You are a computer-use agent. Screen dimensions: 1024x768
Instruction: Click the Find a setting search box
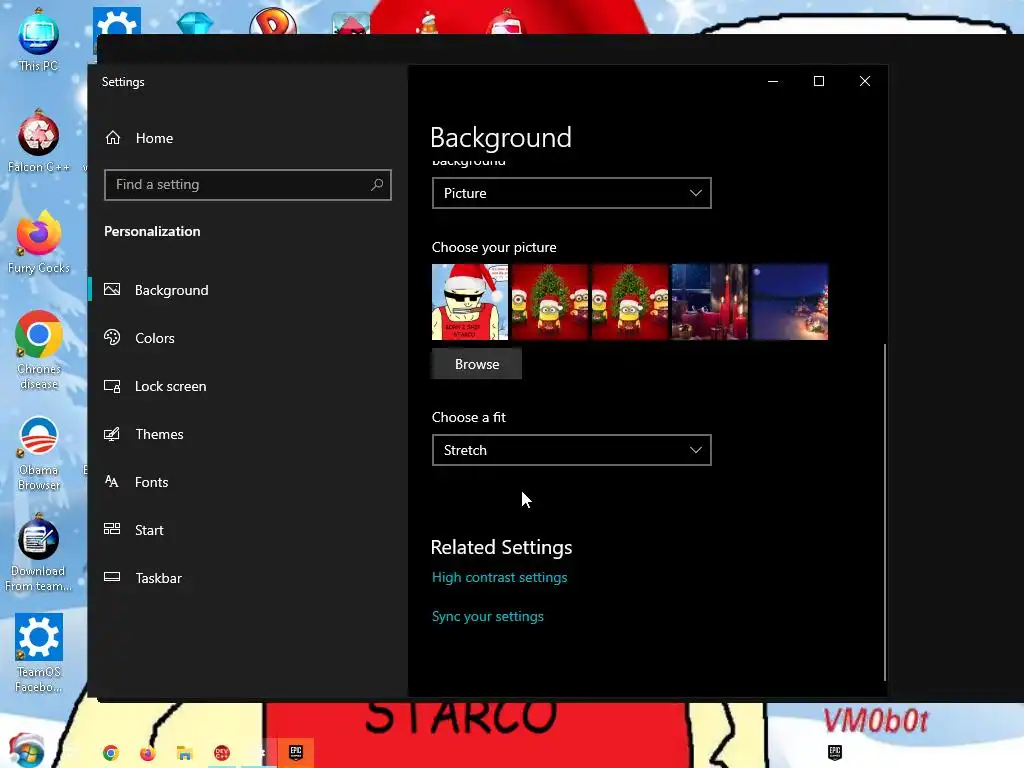click(x=248, y=185)
